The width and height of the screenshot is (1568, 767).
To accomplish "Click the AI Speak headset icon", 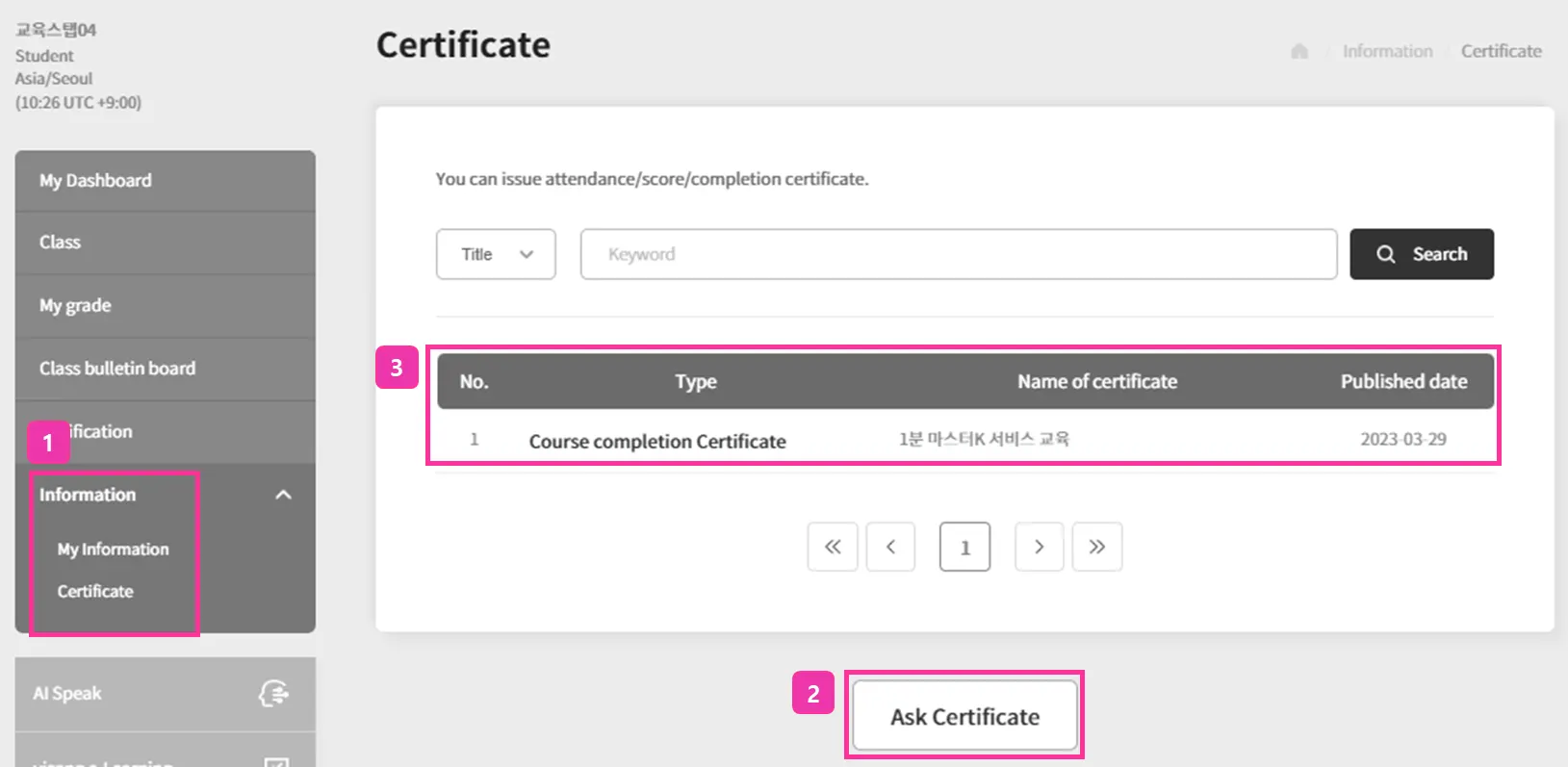I will coord(274,693).
